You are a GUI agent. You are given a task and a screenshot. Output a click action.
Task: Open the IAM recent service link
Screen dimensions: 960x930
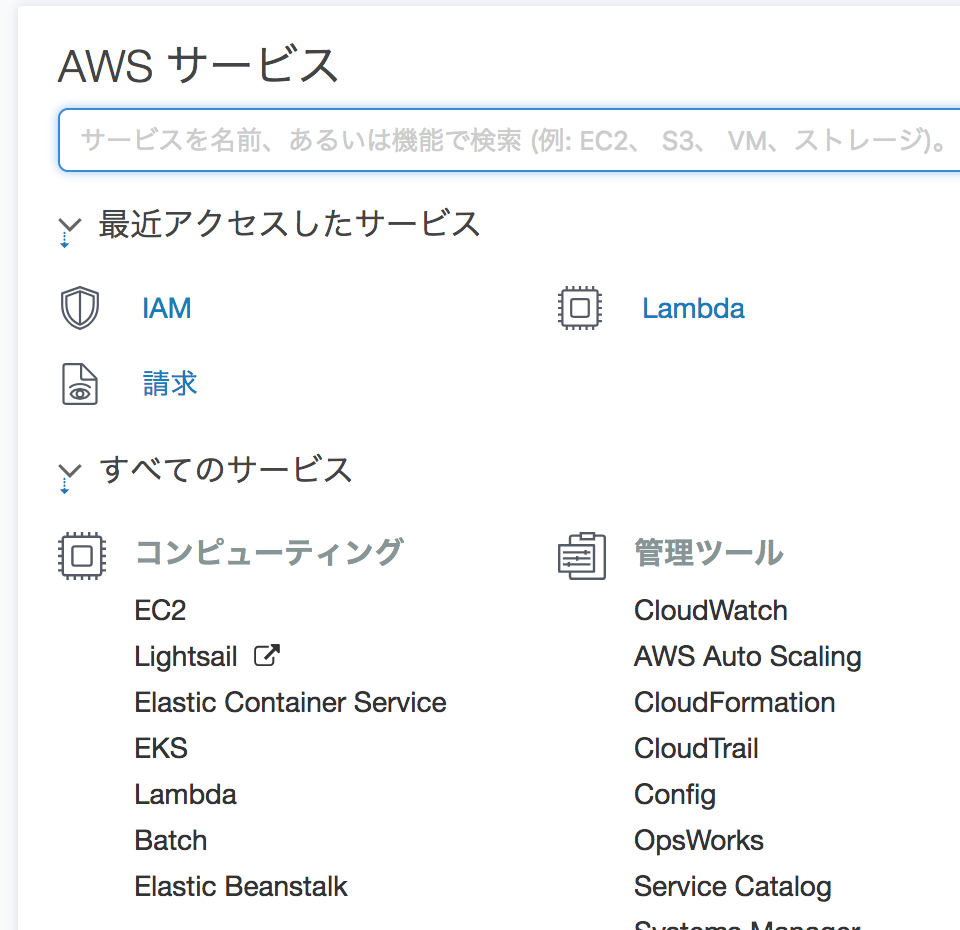[x=167, y=308]
